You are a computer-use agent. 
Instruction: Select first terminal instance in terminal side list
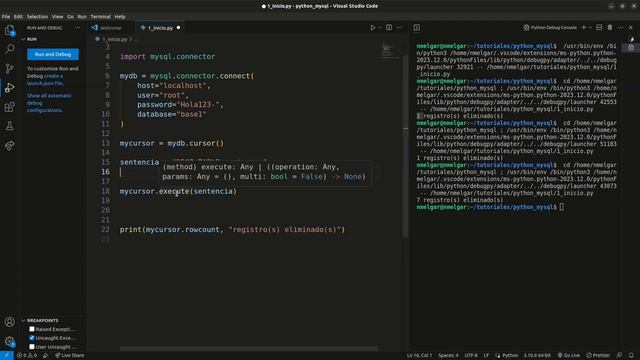(631, 40)
